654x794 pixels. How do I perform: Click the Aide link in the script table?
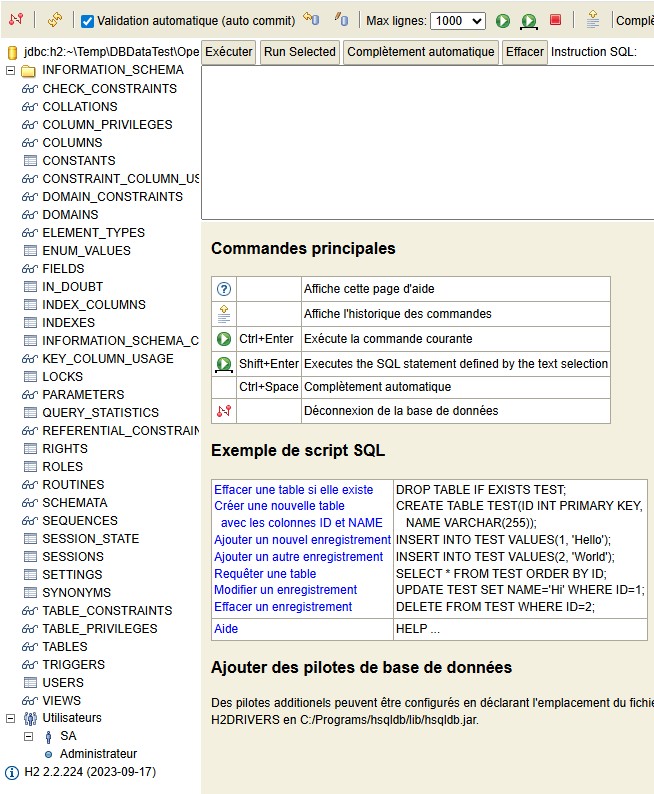pos(226,629)
